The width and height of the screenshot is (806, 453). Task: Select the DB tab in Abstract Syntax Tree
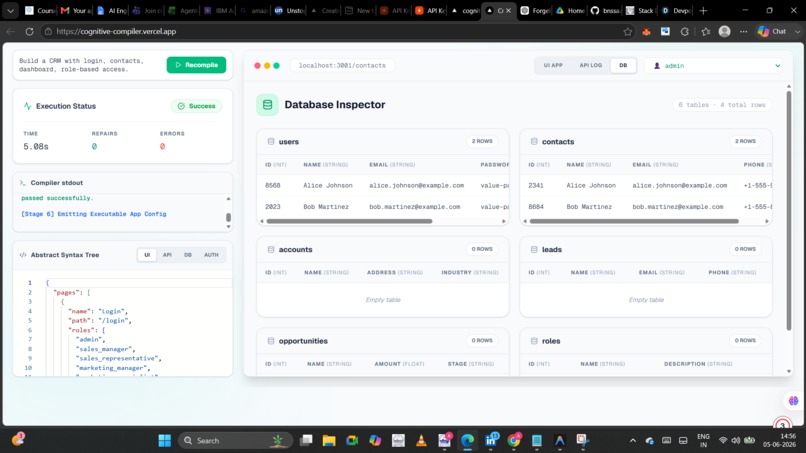coord(188,255)
